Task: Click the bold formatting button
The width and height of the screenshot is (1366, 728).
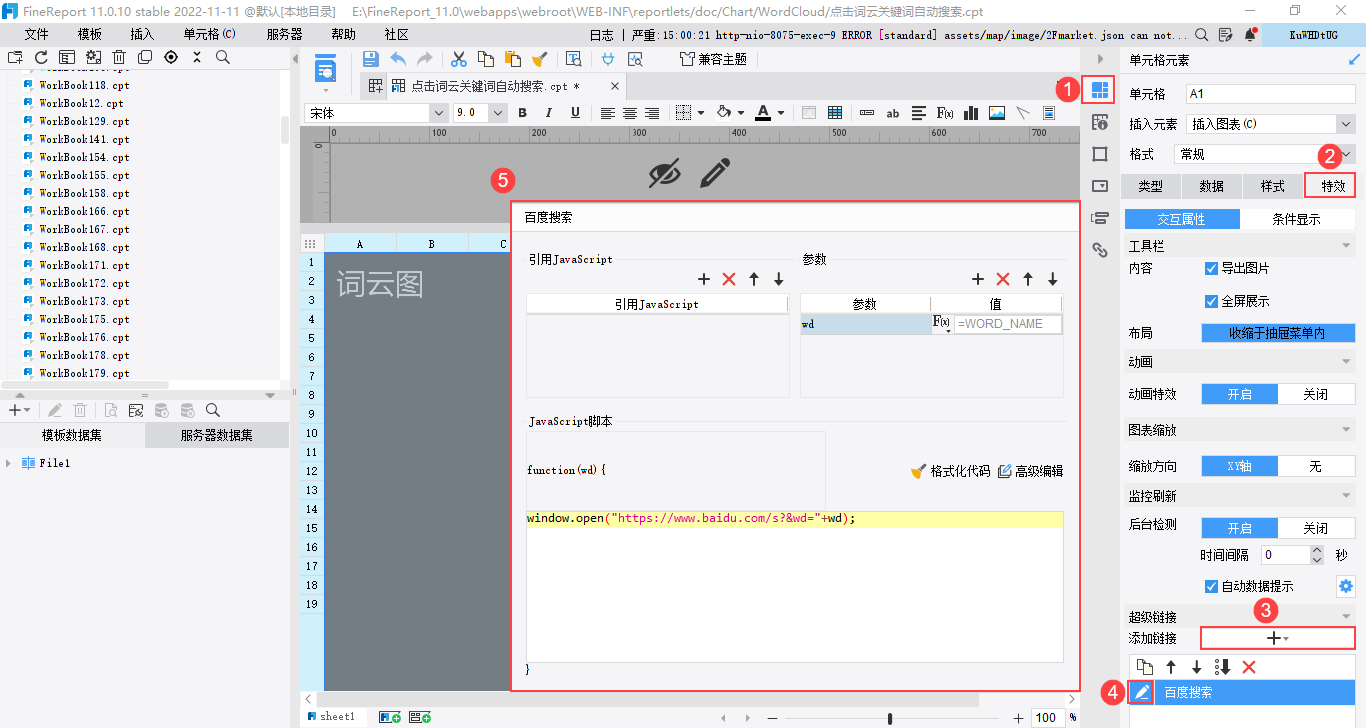Action: point(522,113)
